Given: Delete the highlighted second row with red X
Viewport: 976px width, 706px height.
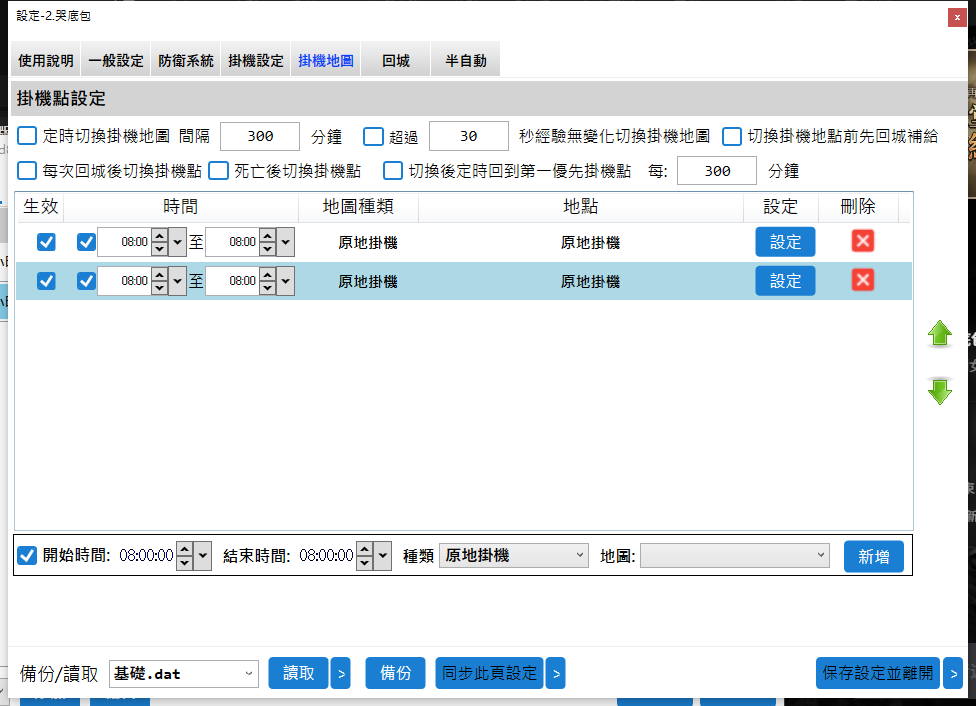Looking at the screenshot, I should tap(863, 281).
